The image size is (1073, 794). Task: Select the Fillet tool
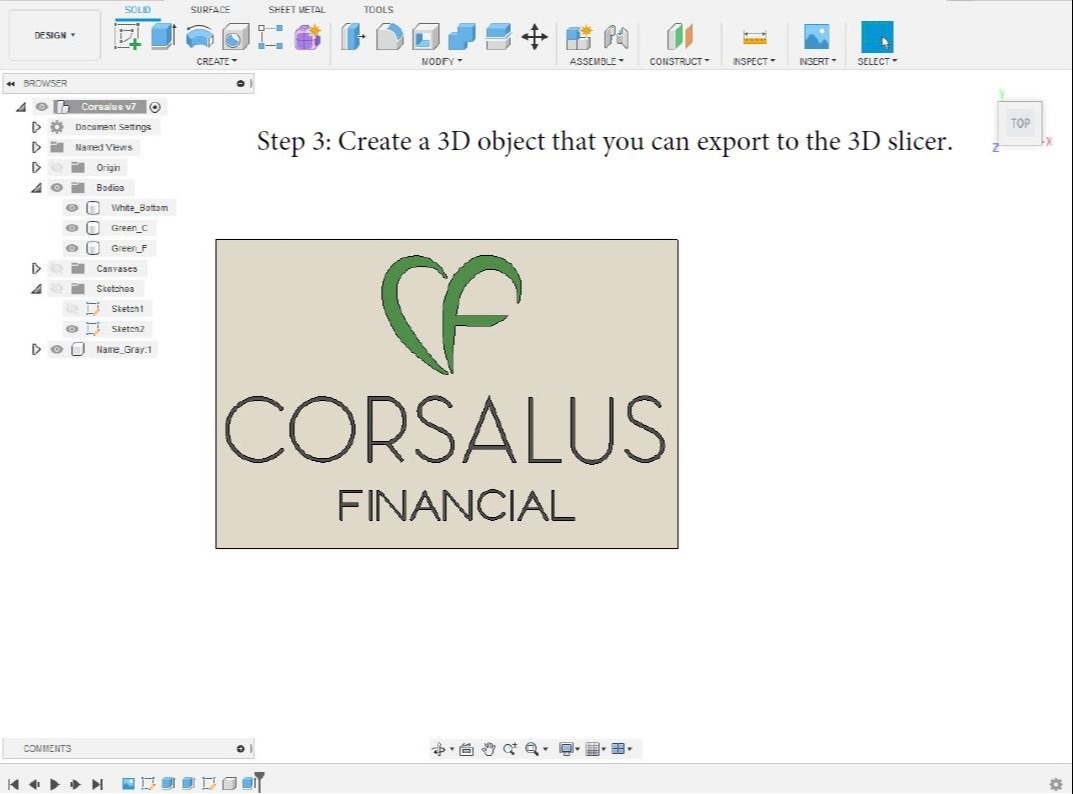(x=390, y=37)
